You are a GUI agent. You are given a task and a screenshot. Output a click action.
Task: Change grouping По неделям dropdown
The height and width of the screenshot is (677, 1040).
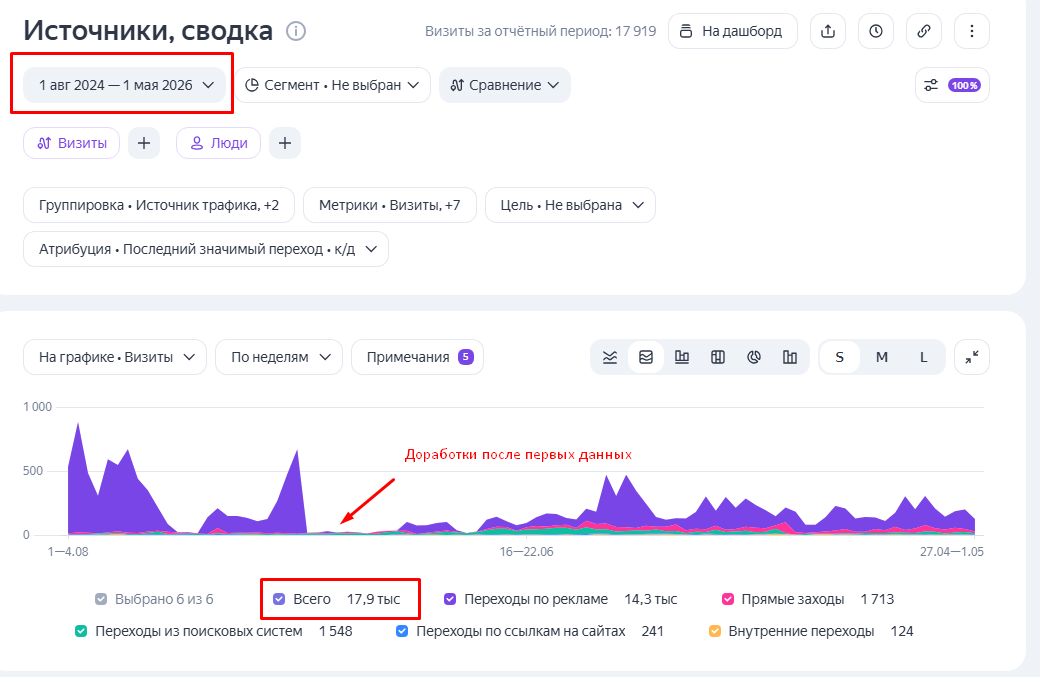(279, 357)
